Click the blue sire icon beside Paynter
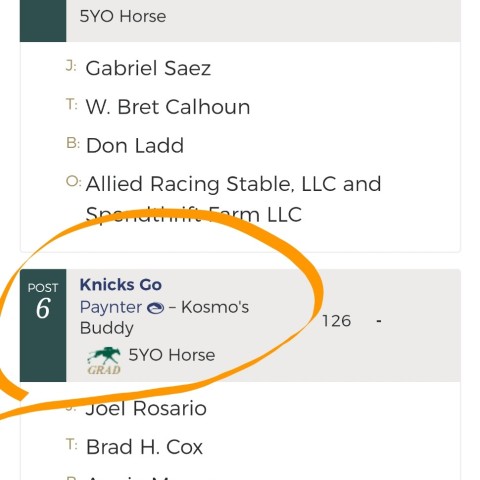 [x=155, y=308]
